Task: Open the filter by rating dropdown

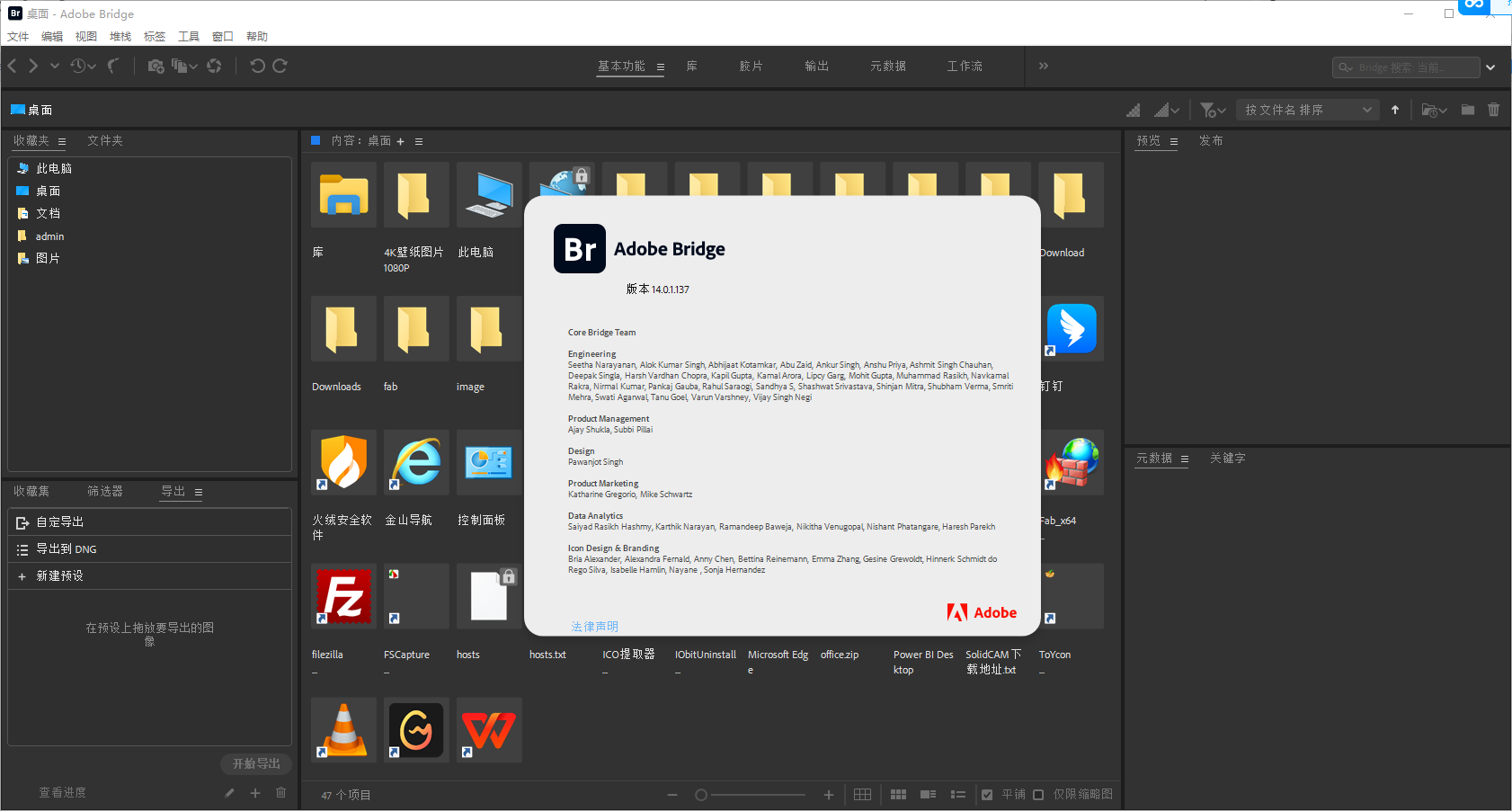Action: coord(1214,110)
